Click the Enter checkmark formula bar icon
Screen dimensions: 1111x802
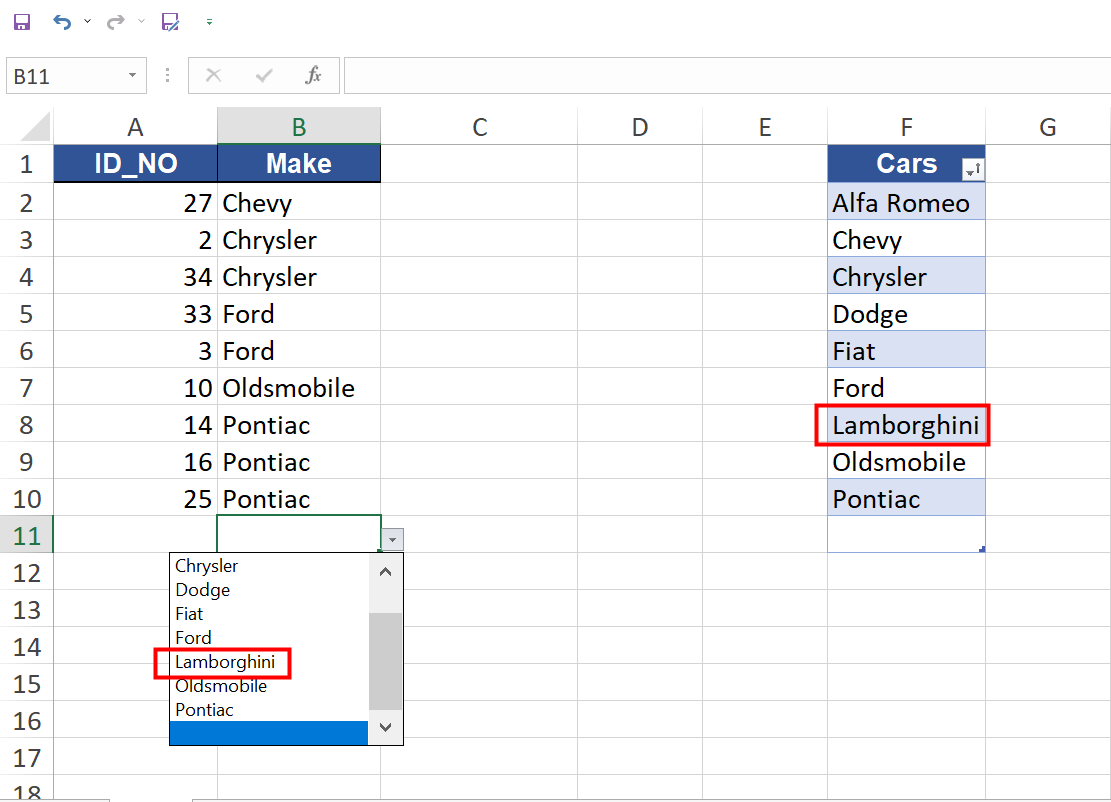[263, 75]
